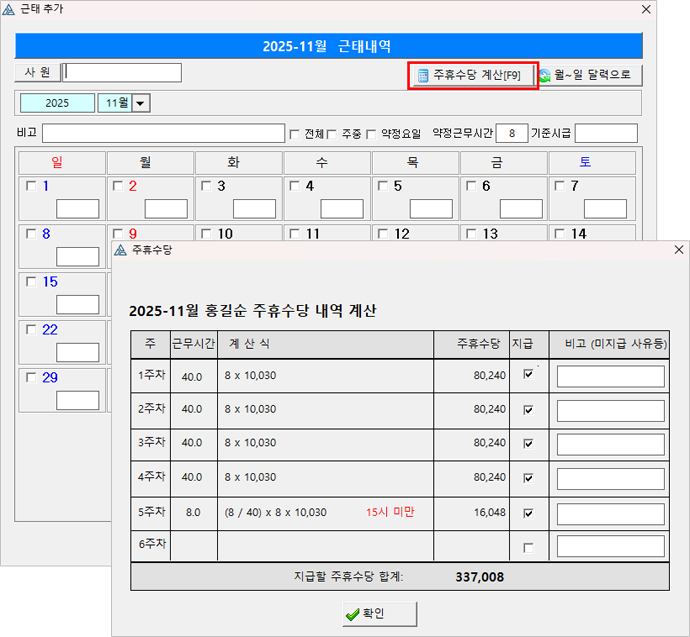Toggle the 전체 checkbox
This screenshot has height=637, width=690.
294,134
